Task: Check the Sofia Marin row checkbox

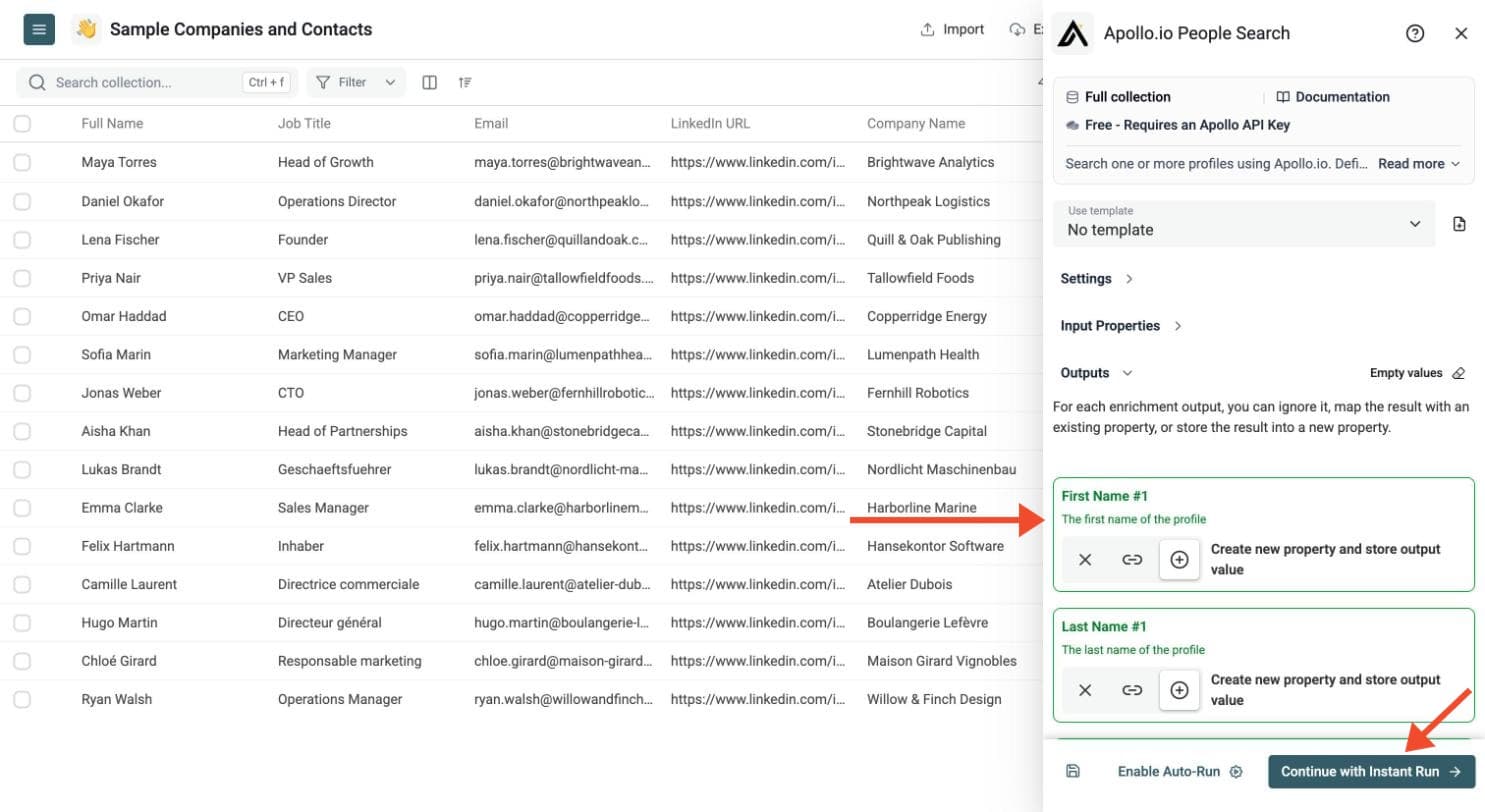Action: (x=22, y=354)
